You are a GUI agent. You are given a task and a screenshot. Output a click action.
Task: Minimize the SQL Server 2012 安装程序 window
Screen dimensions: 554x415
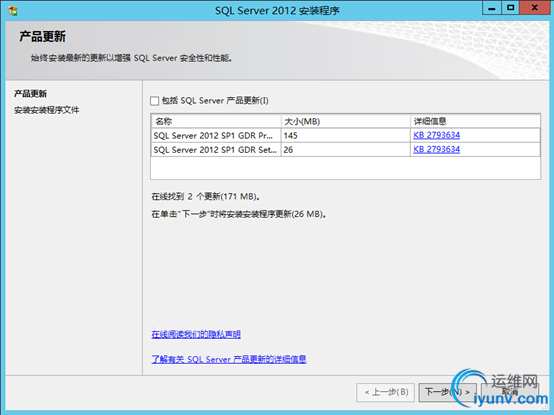(x=491, y=8)
